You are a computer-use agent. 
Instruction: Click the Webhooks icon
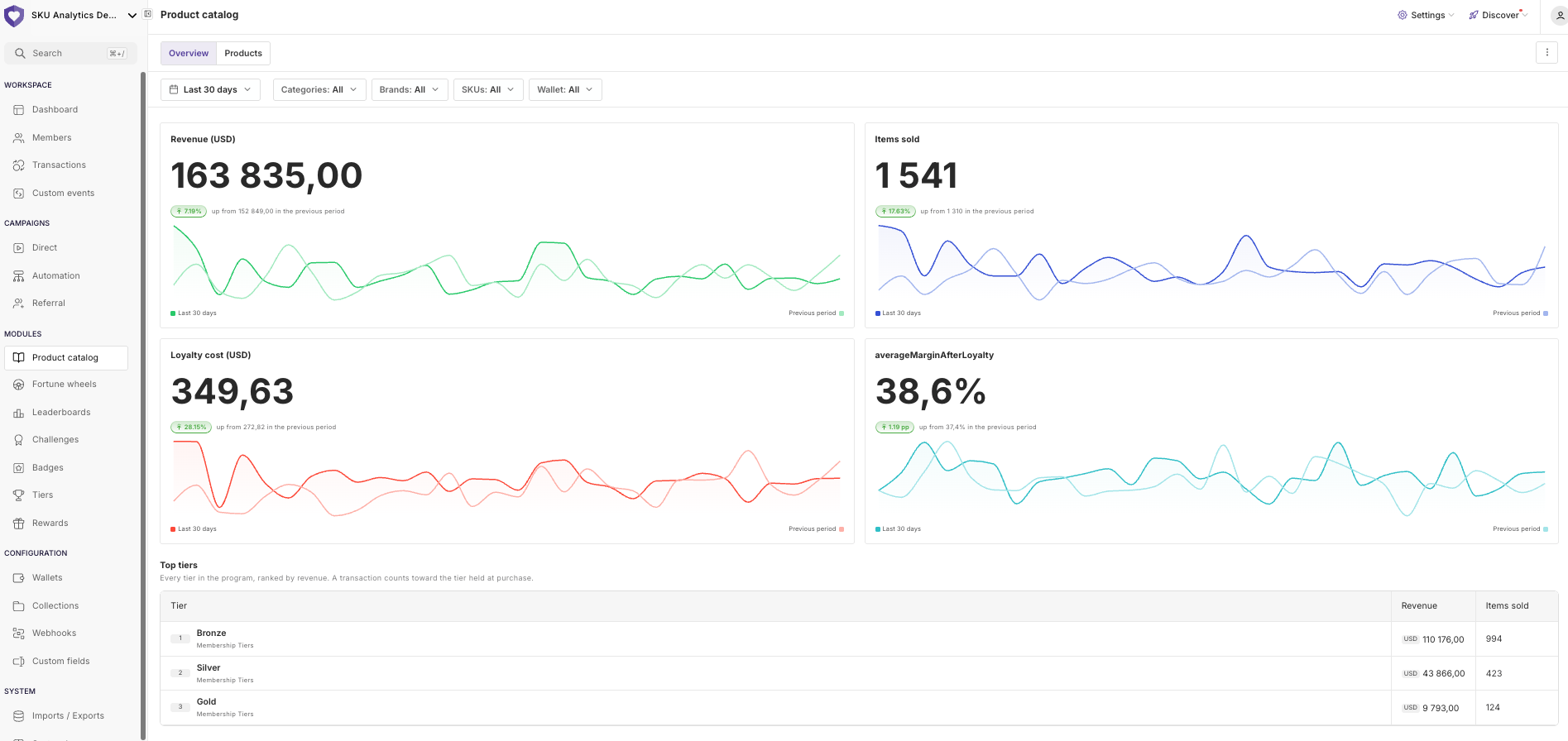pyautogui.click(x=18, y=633)
